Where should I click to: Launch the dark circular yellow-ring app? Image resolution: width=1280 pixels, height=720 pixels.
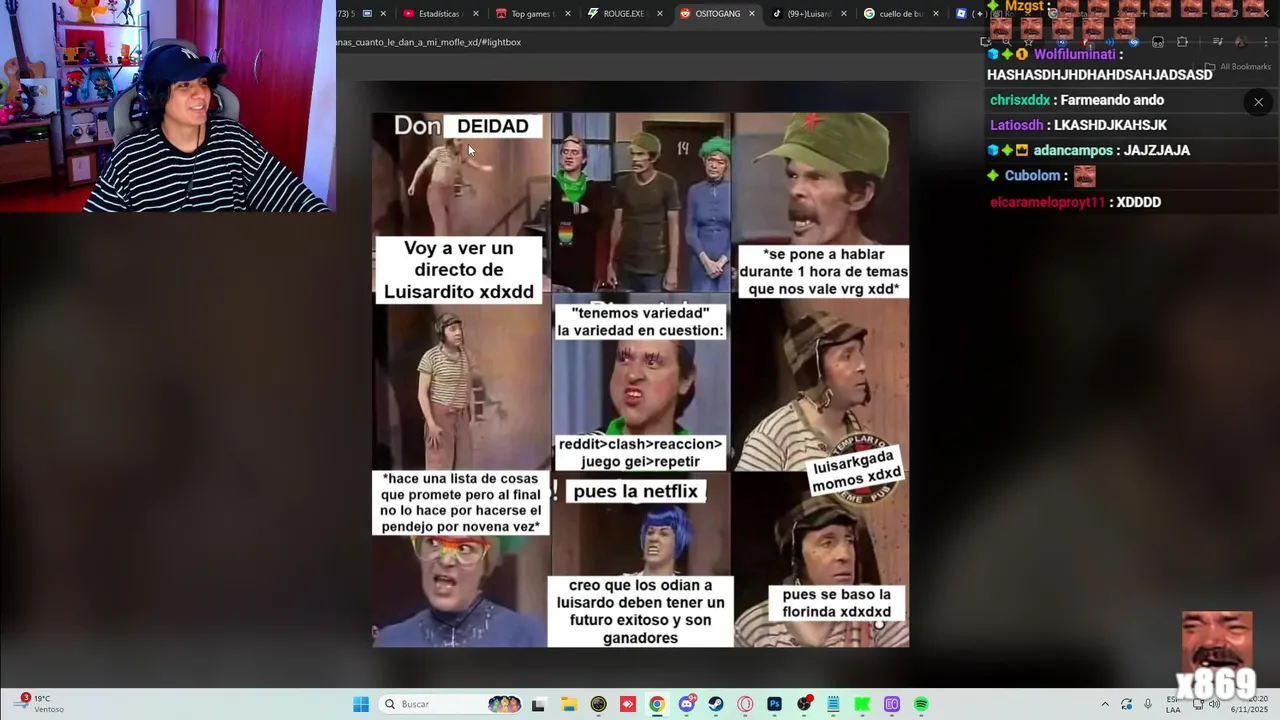pos(598,704)
